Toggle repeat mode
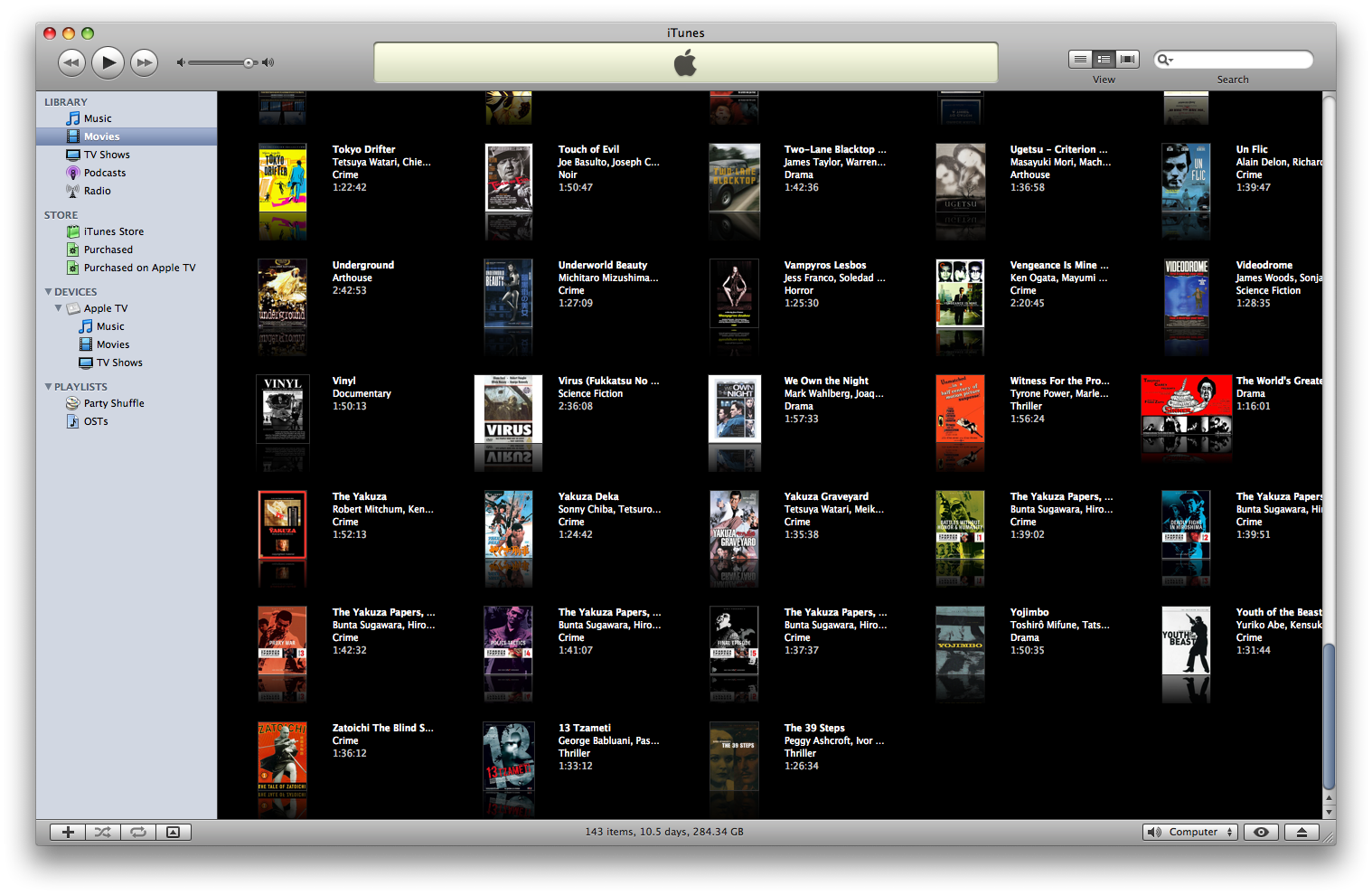1372x895 pixels. [x=138, y=832]
